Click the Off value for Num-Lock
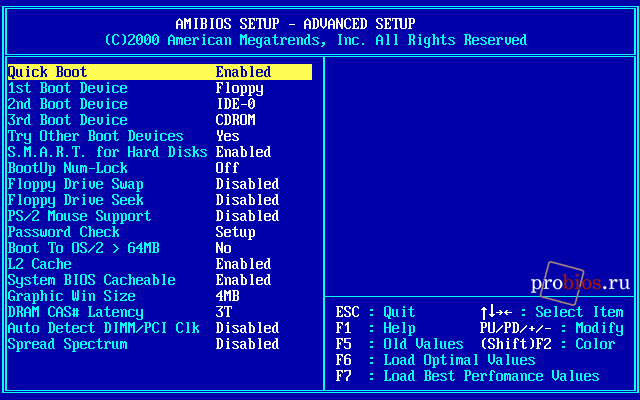 227,168
